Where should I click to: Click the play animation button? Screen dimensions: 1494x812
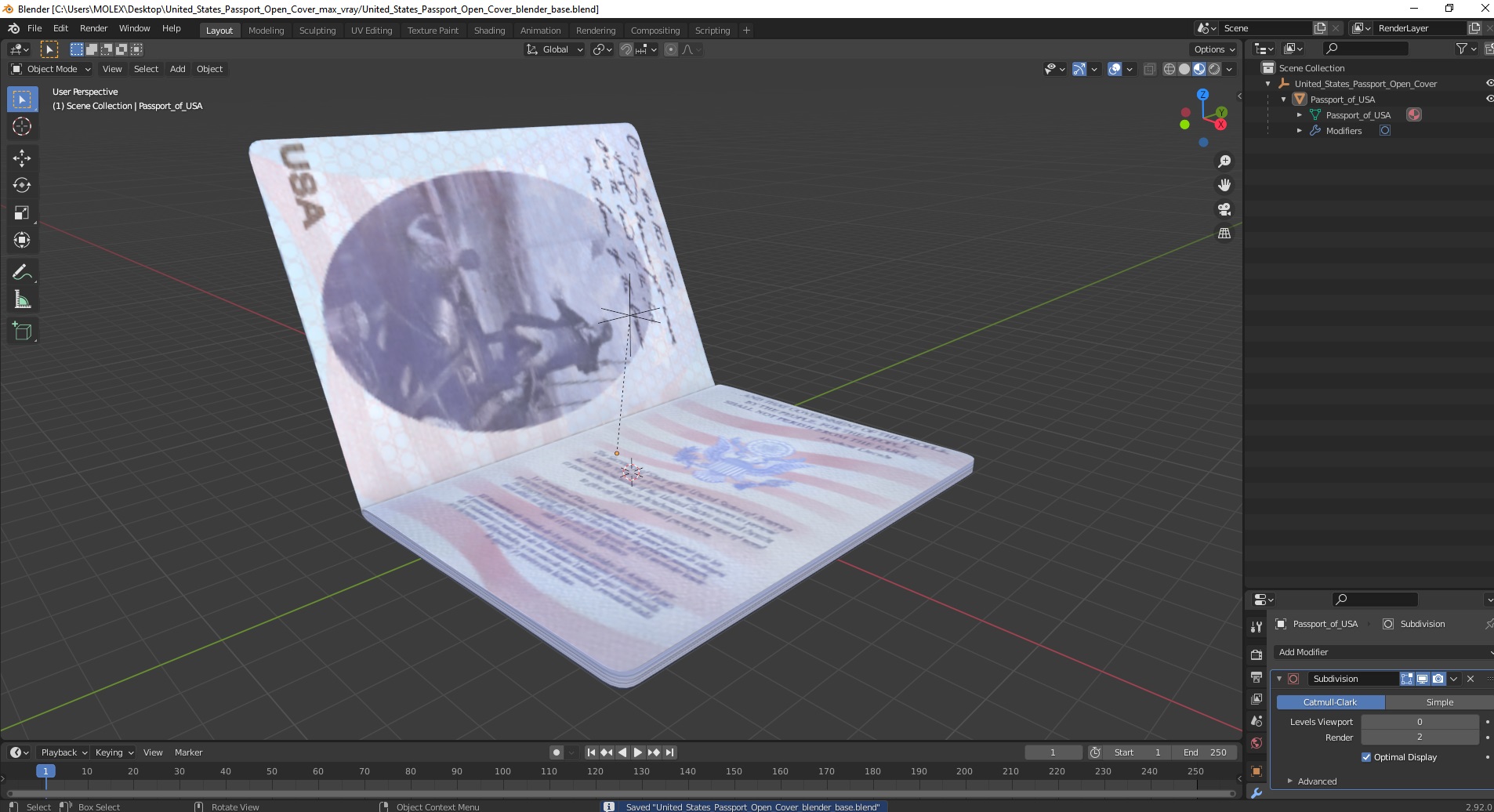click(637, 752)
